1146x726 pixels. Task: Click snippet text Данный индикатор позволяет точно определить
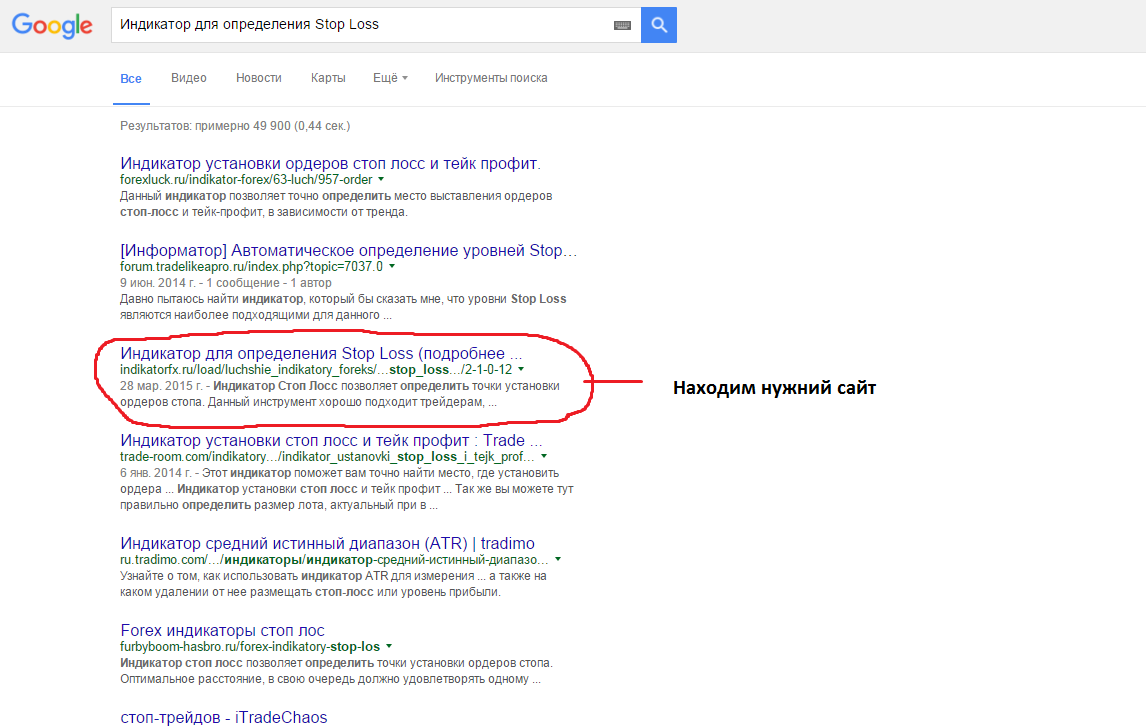255,196
